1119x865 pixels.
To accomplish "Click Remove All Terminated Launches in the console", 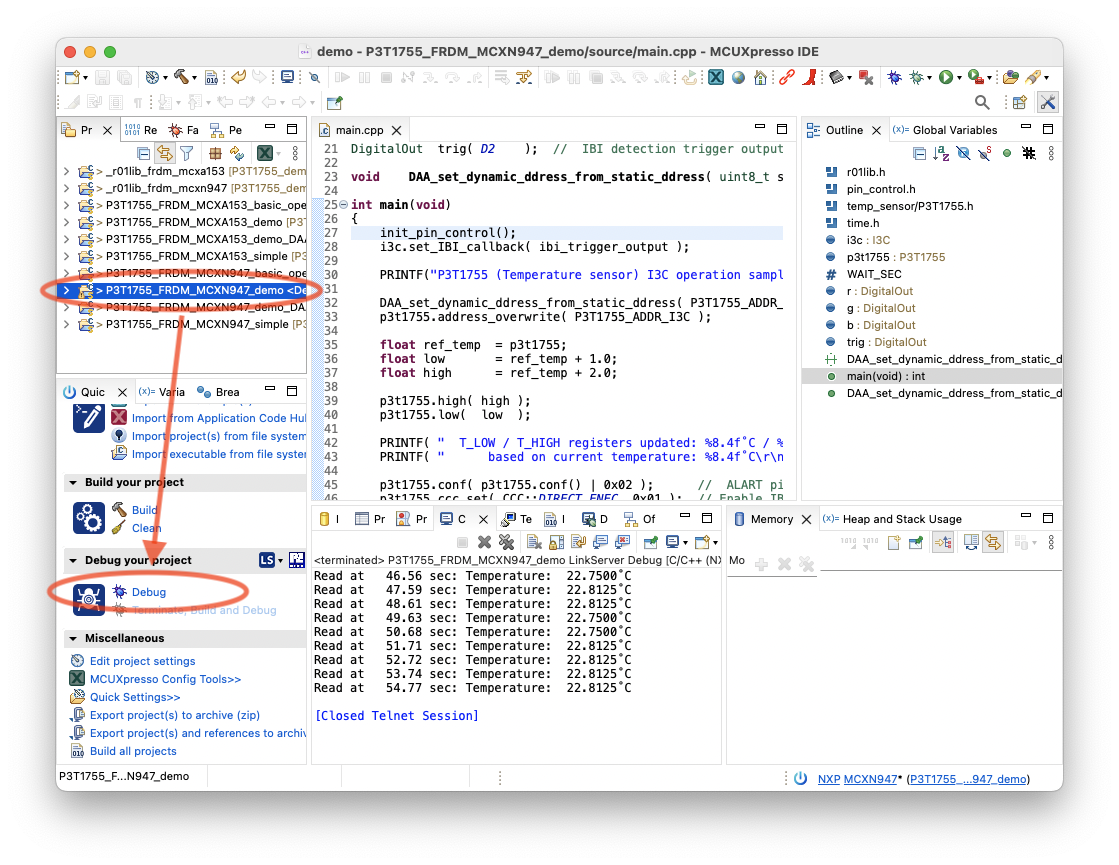I will 506,542.
